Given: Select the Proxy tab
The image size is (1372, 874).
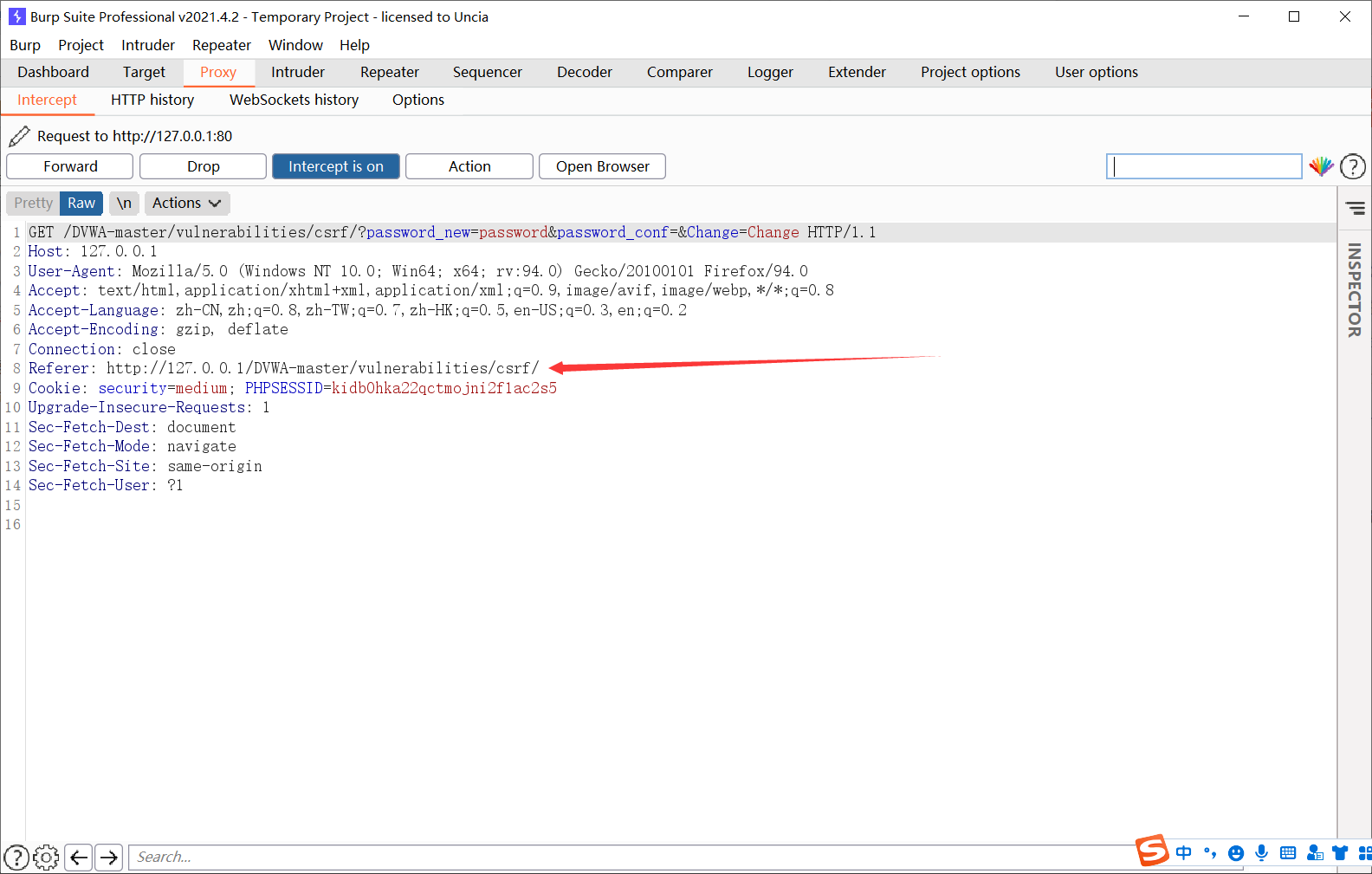Looking at the screenshot, I should pos(218,72).
